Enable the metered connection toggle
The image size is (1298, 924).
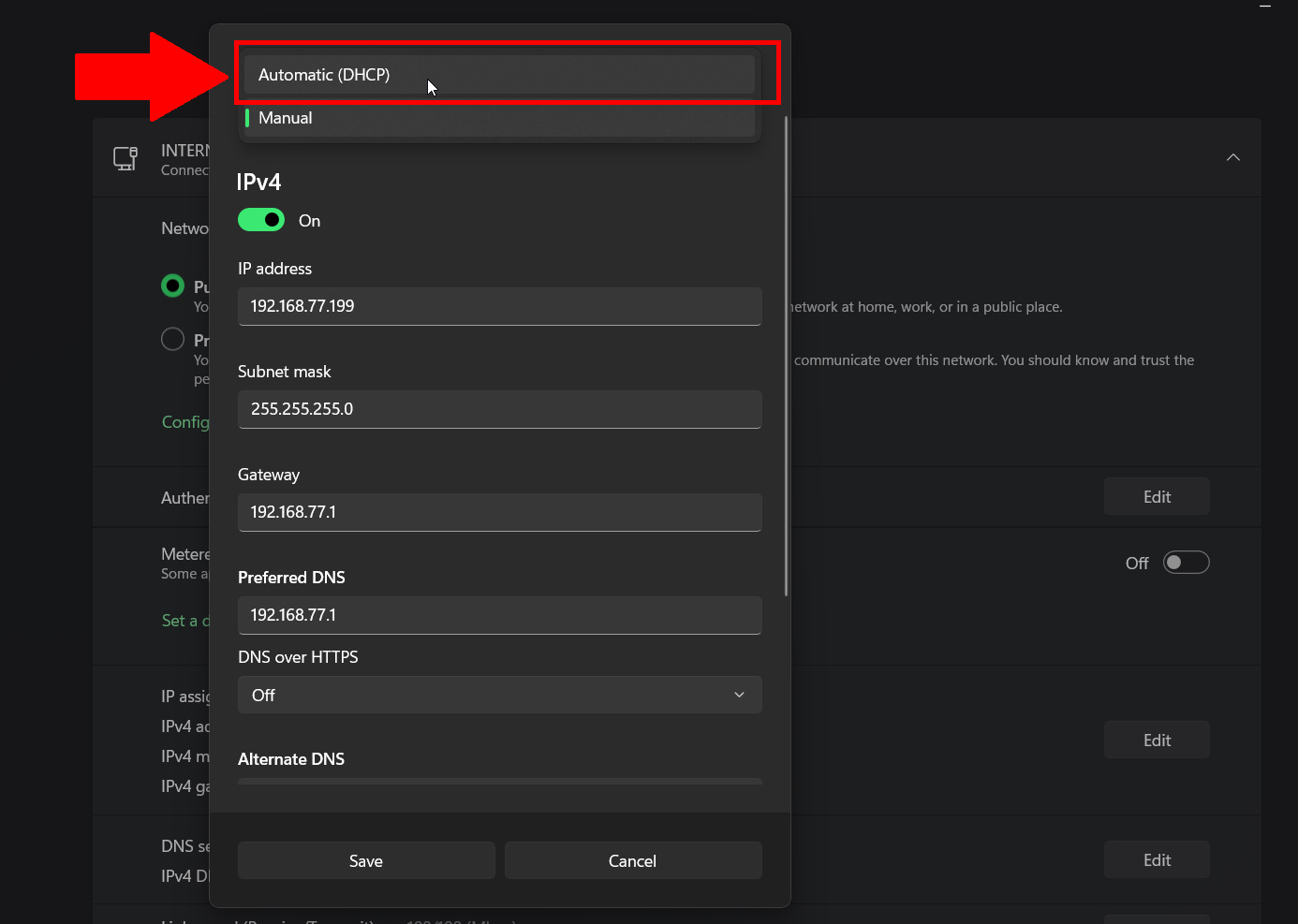coord(1186,563)
